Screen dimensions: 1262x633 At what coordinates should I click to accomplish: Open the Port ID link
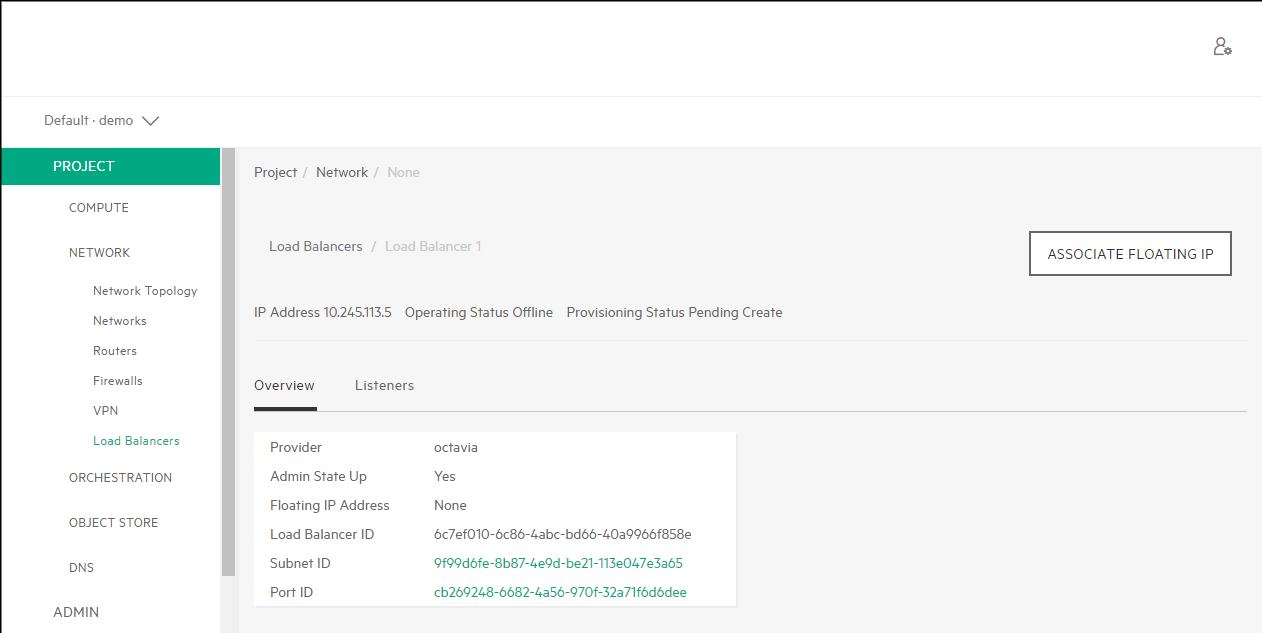560,593
